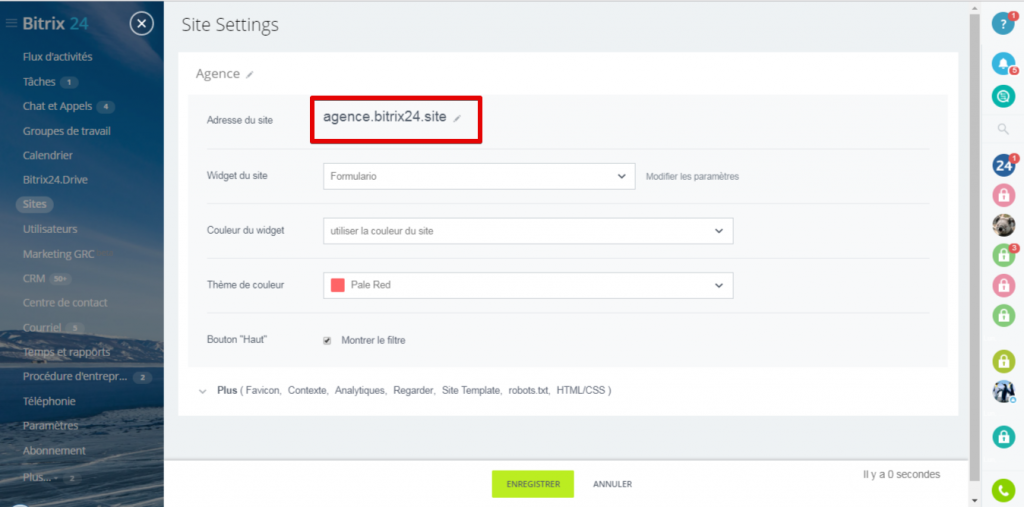Click the Favicon link
The height and width of the screenshot is (507, 1024).
tap(263, 391)
